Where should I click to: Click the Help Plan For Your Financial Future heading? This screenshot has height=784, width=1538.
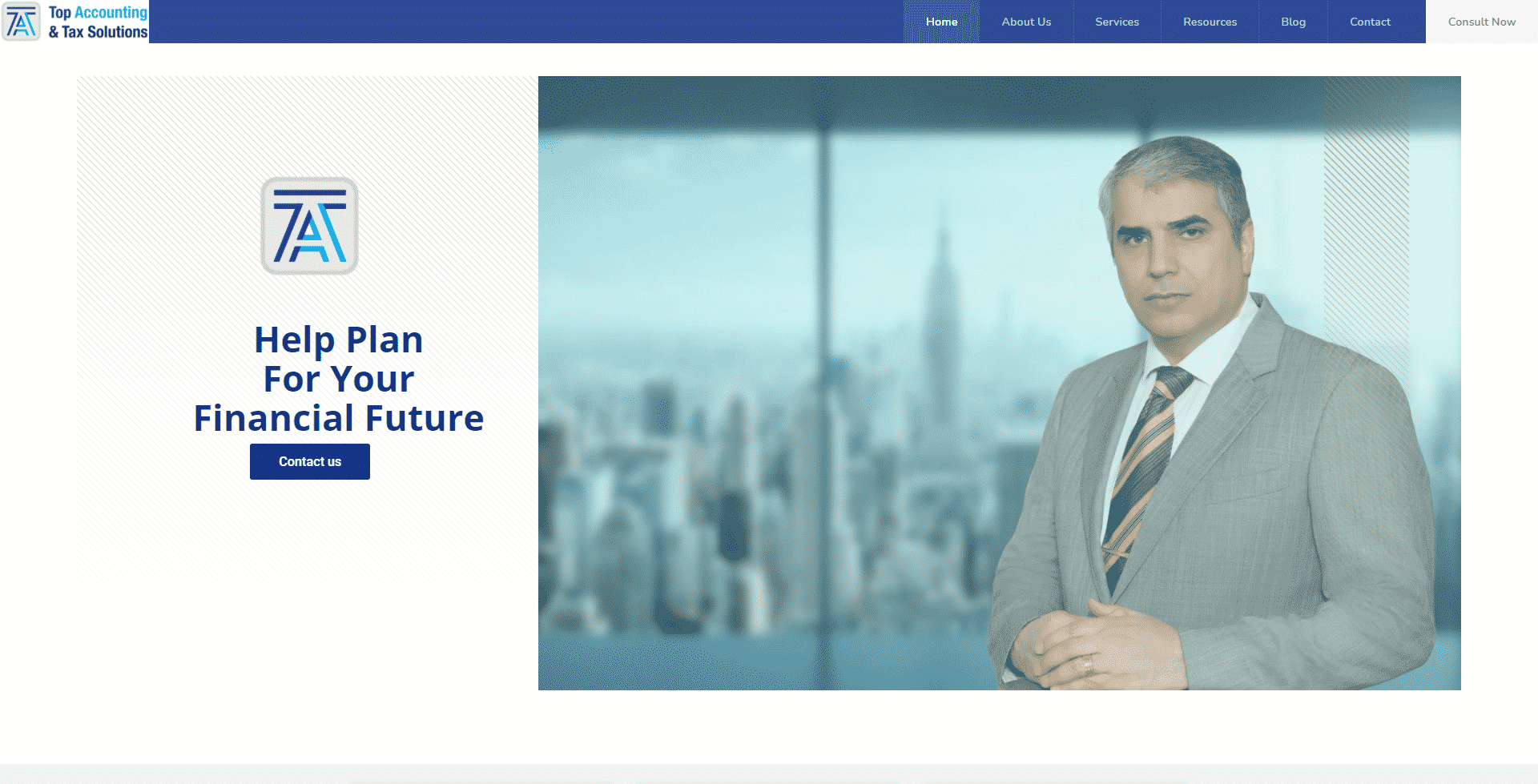pos(339,379)
